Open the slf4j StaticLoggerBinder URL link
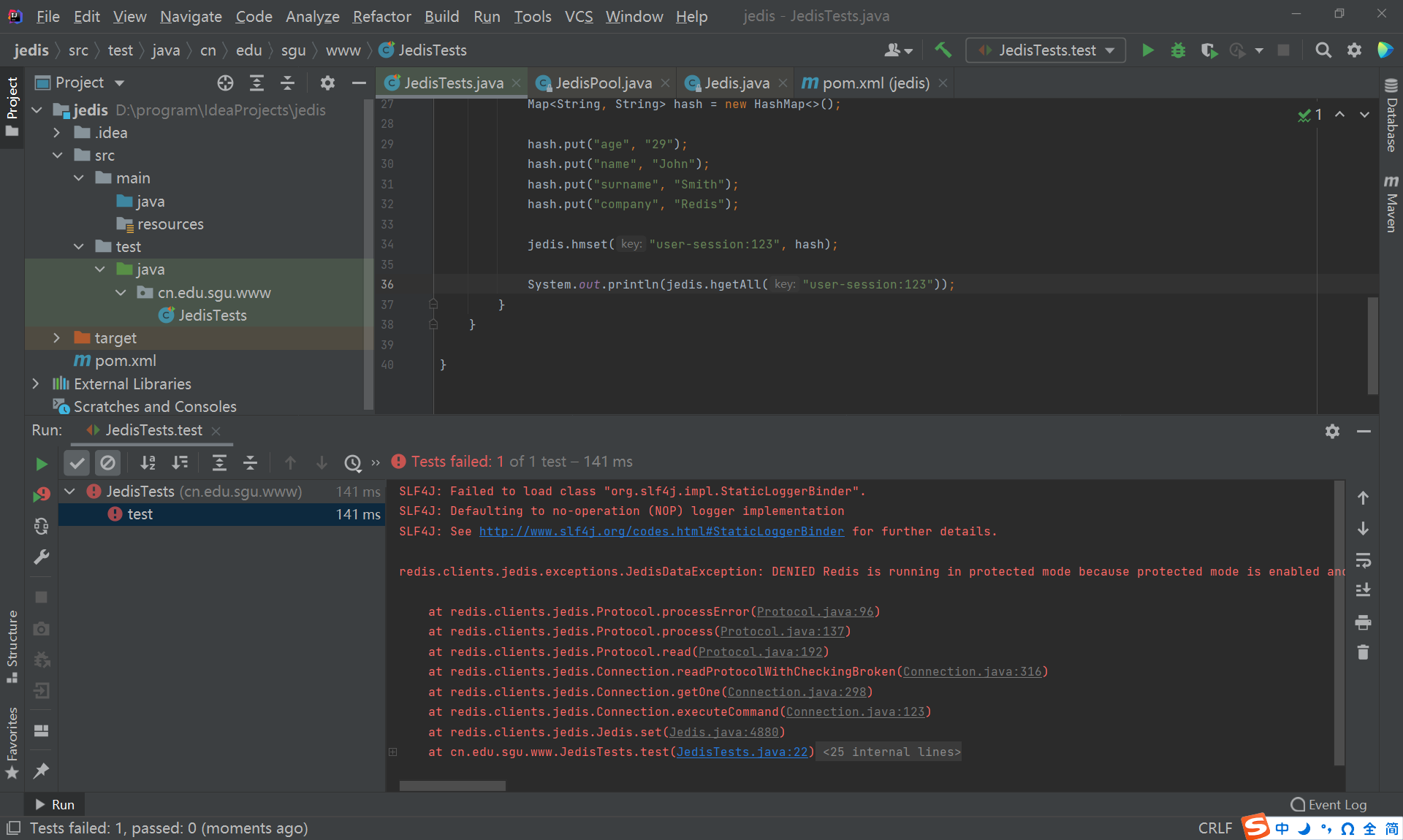 (661, 531)
